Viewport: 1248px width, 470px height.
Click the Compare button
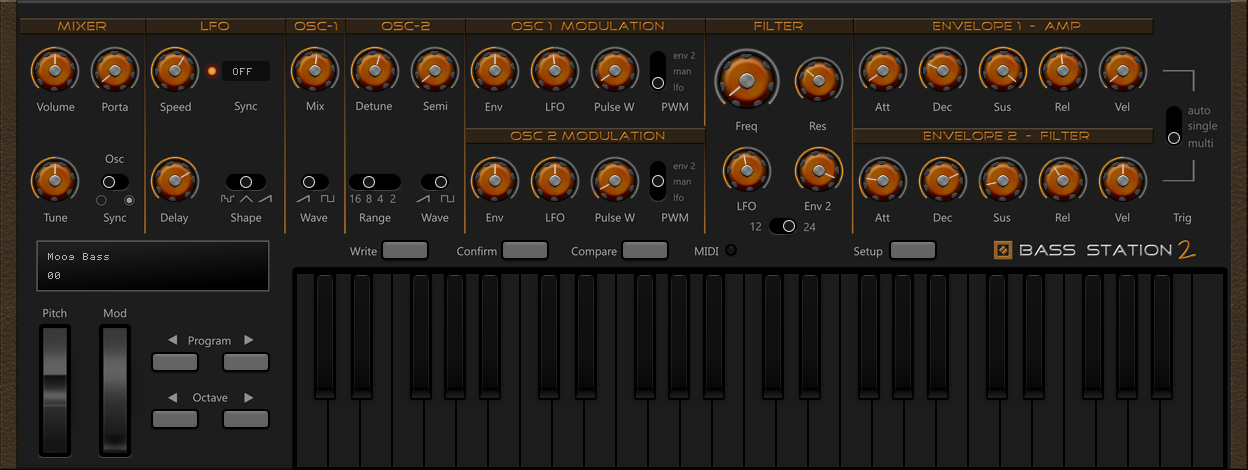(645, 250)
